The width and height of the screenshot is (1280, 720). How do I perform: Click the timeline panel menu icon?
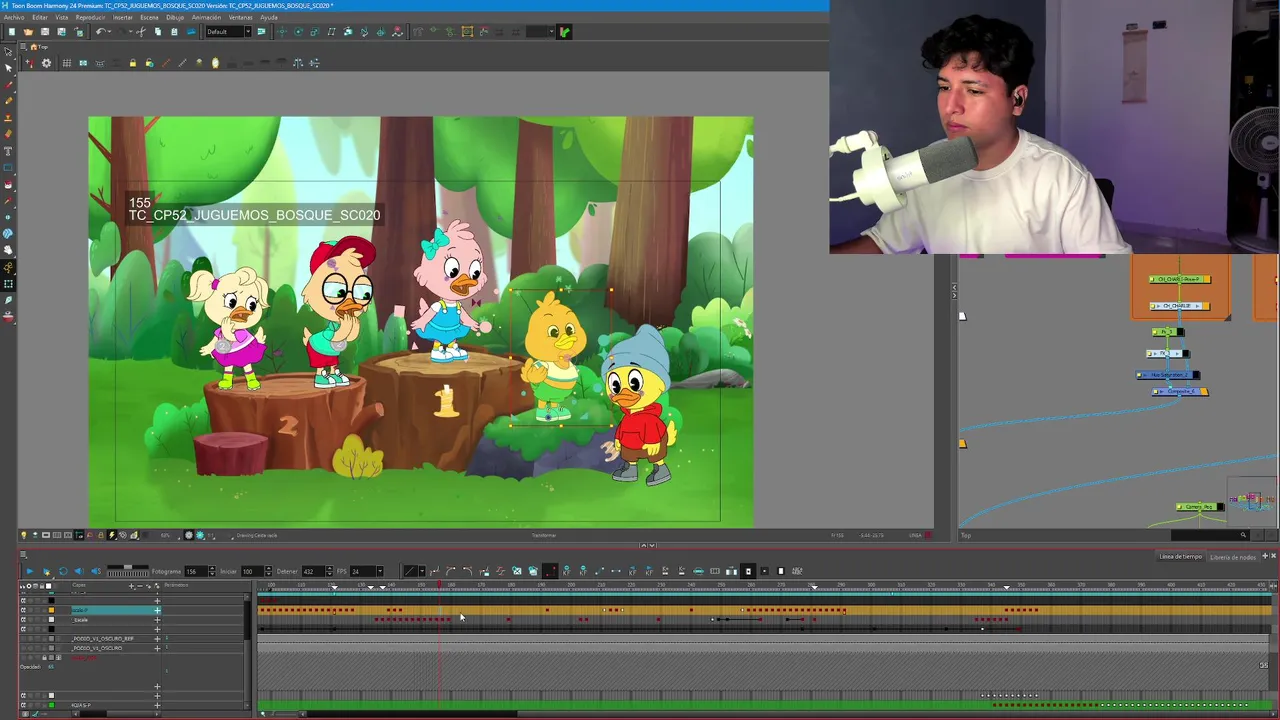tap(24, 555)
